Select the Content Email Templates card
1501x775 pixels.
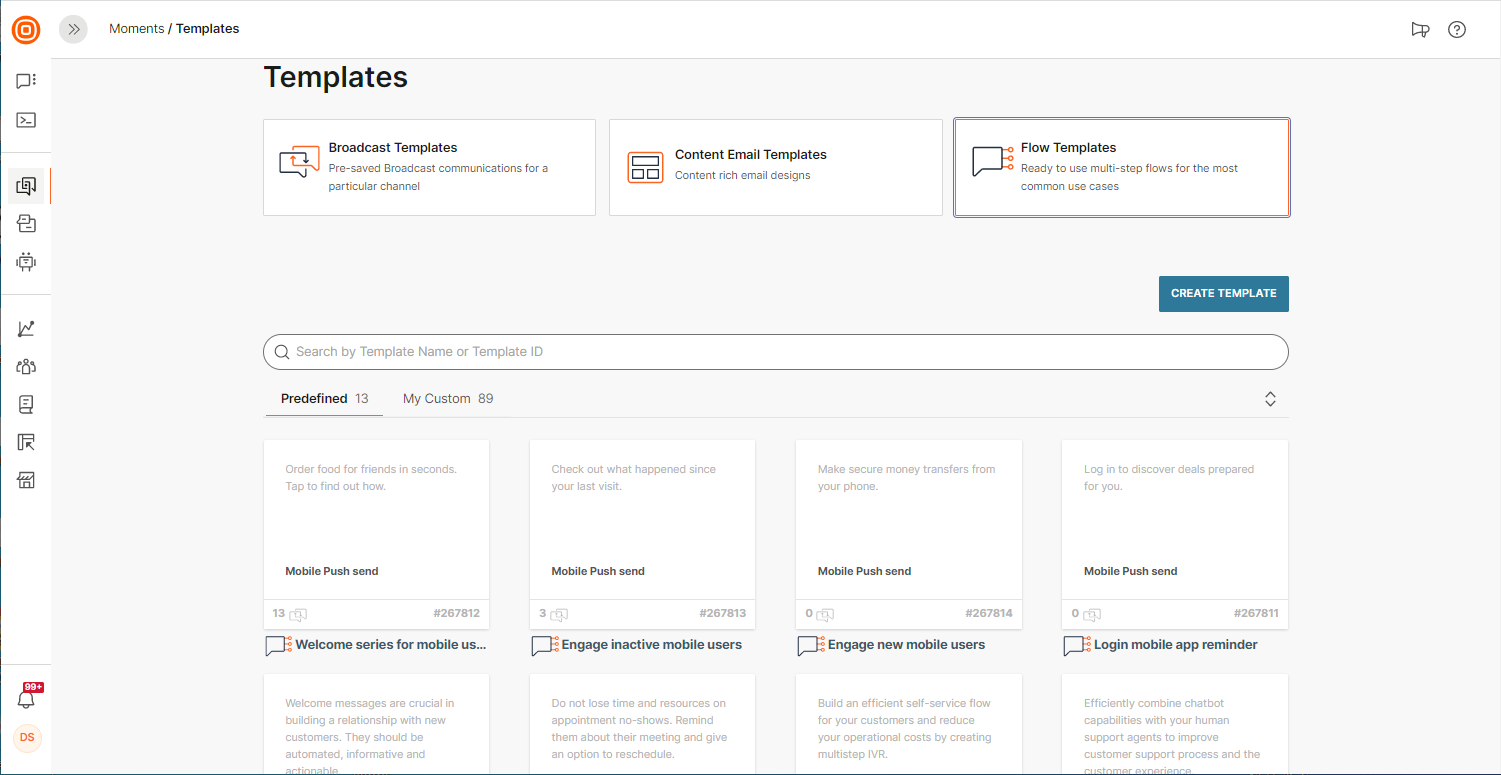(775, 167)
